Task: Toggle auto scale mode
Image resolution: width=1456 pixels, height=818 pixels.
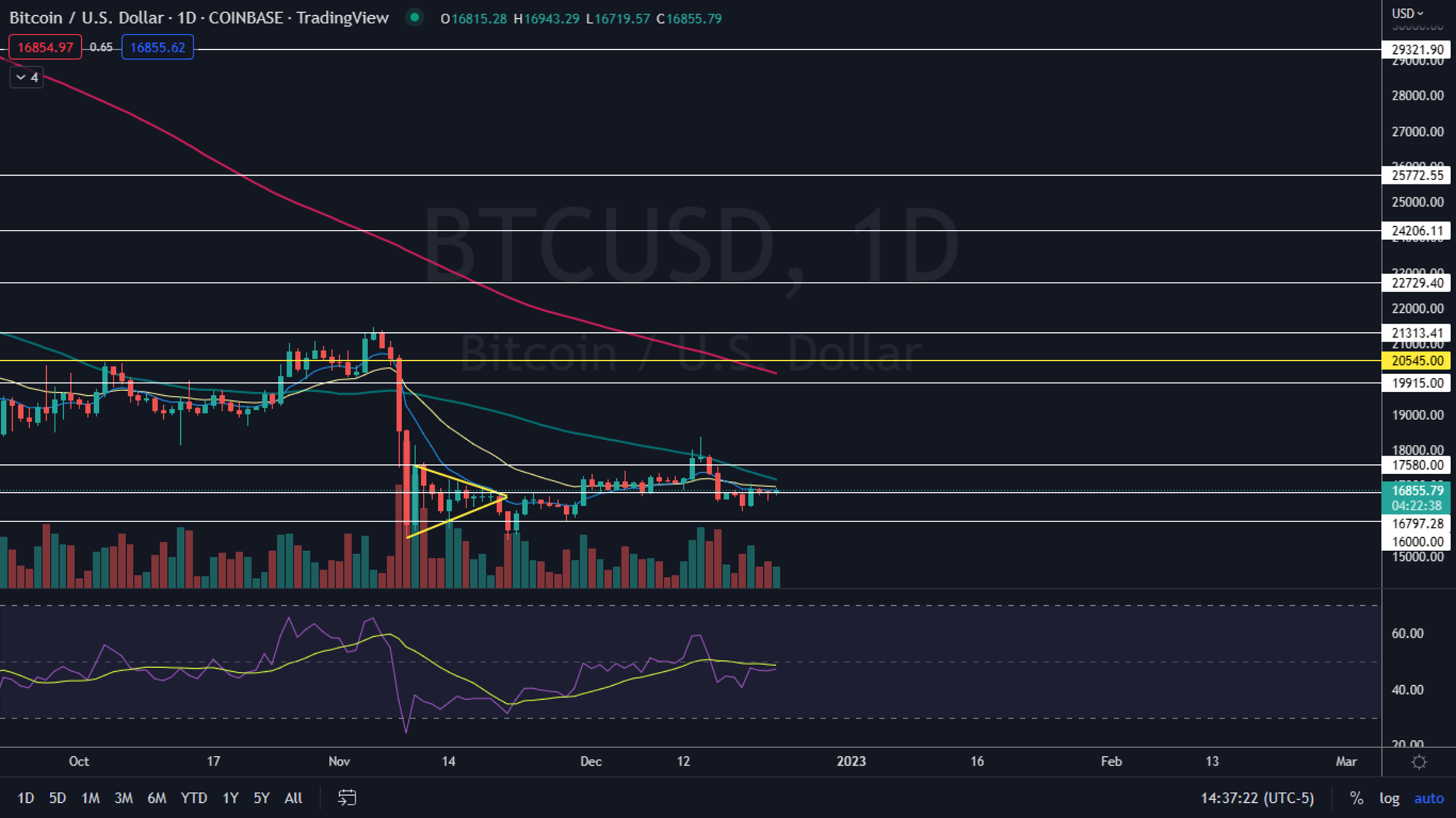Action: 1428,798
